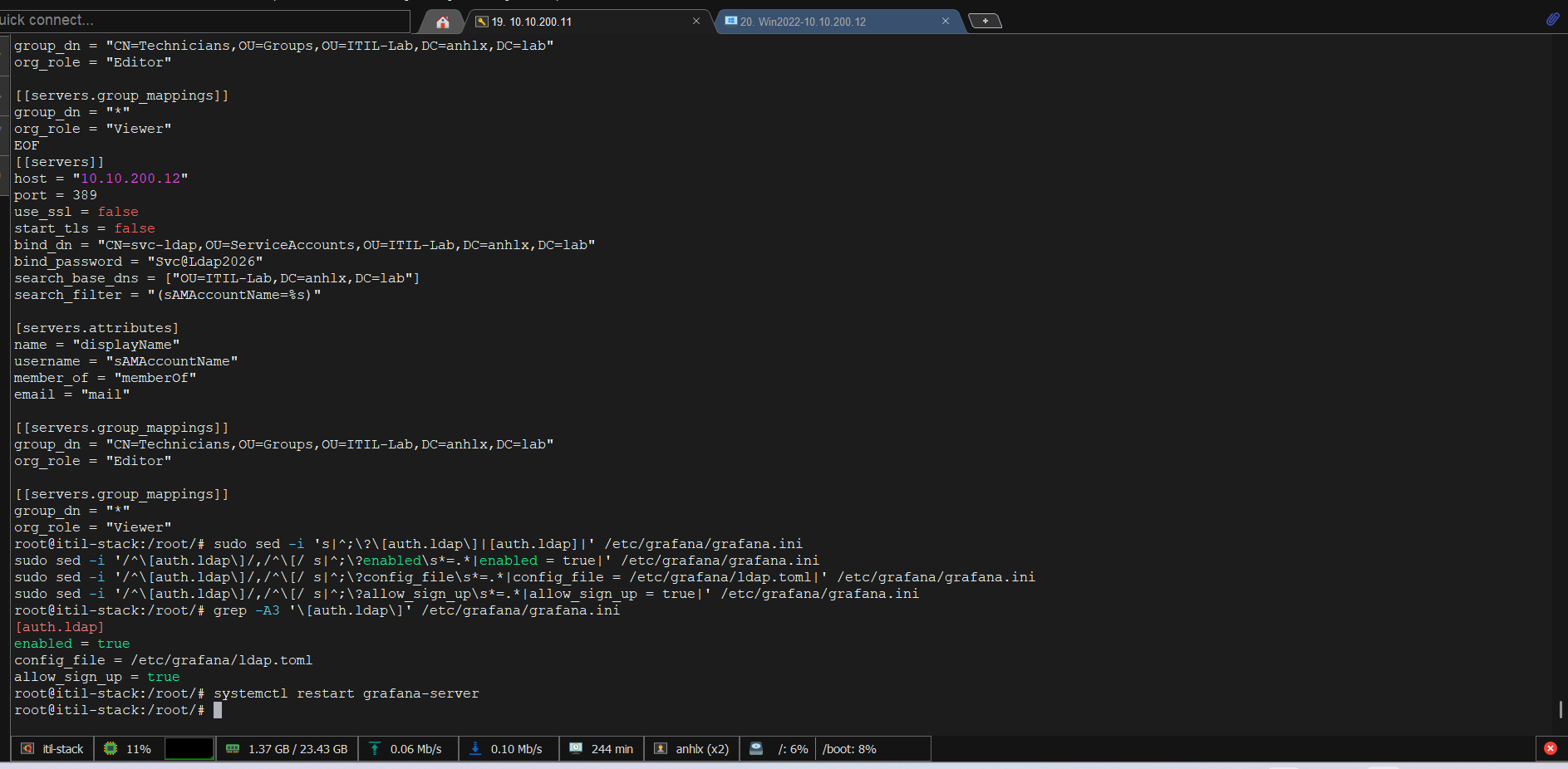Click the CPU usage chip icon
This screenshot has height=769, width=1568.
point(111,748)
